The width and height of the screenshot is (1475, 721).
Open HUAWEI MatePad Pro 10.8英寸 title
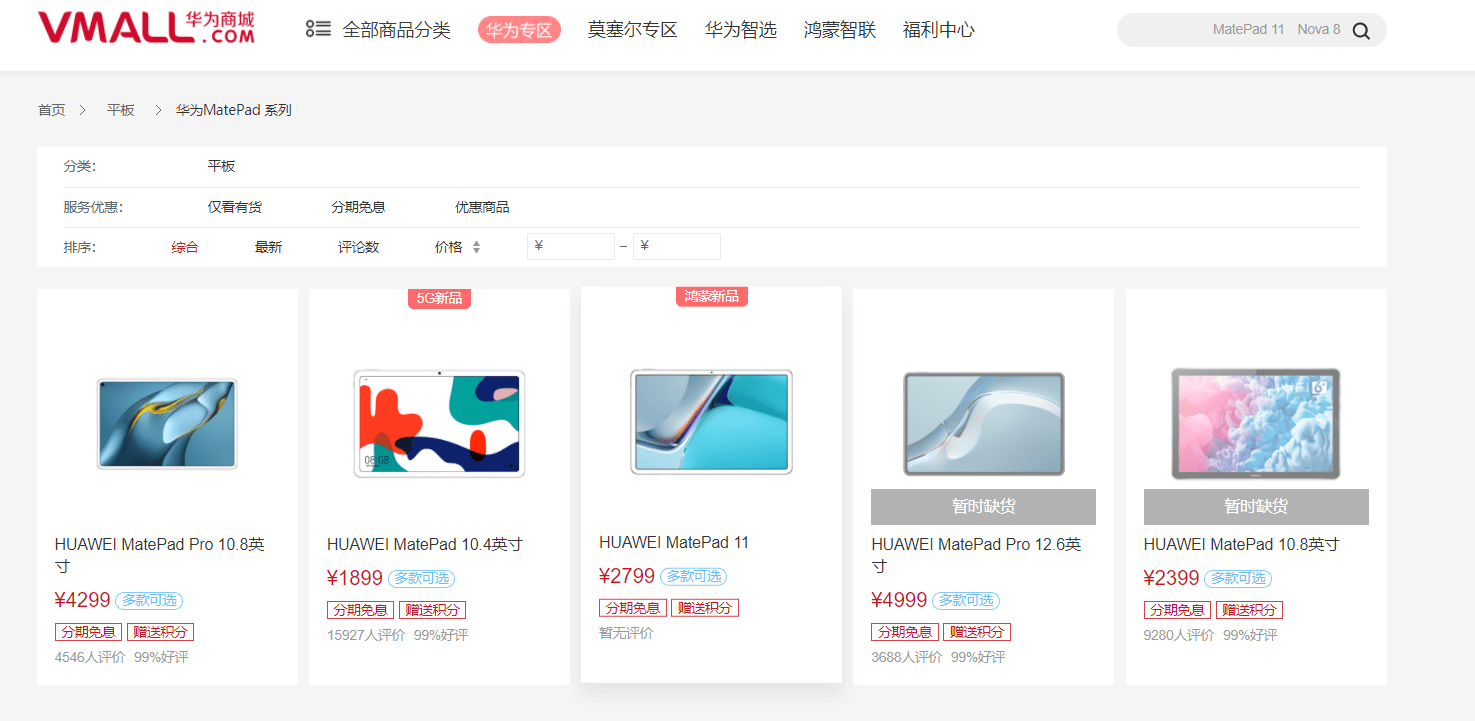[160, 555]
